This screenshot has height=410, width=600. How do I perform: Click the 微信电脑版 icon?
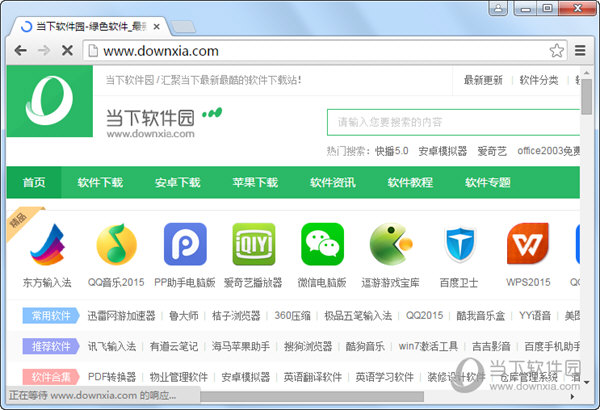click(322, 245)
